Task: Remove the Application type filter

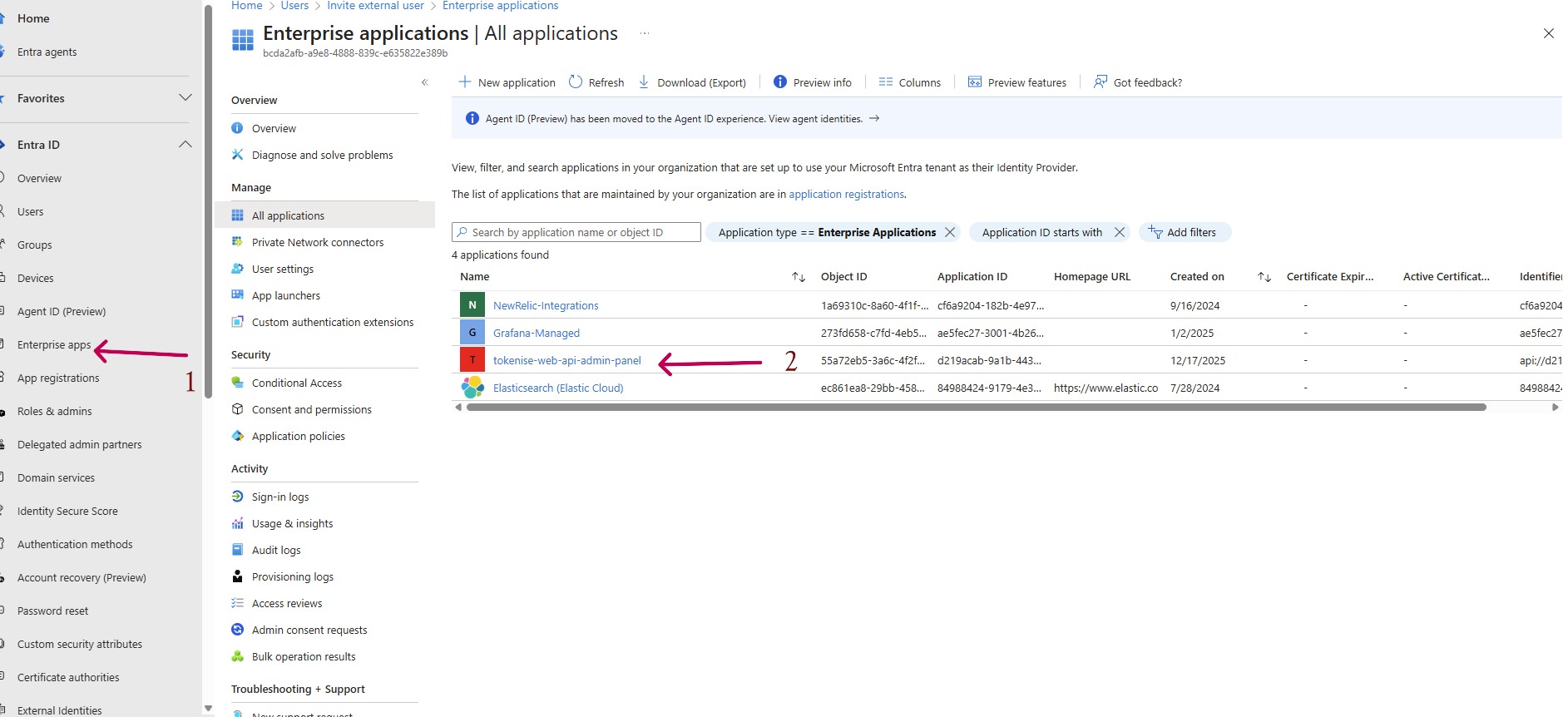Action: click(950, 232)
